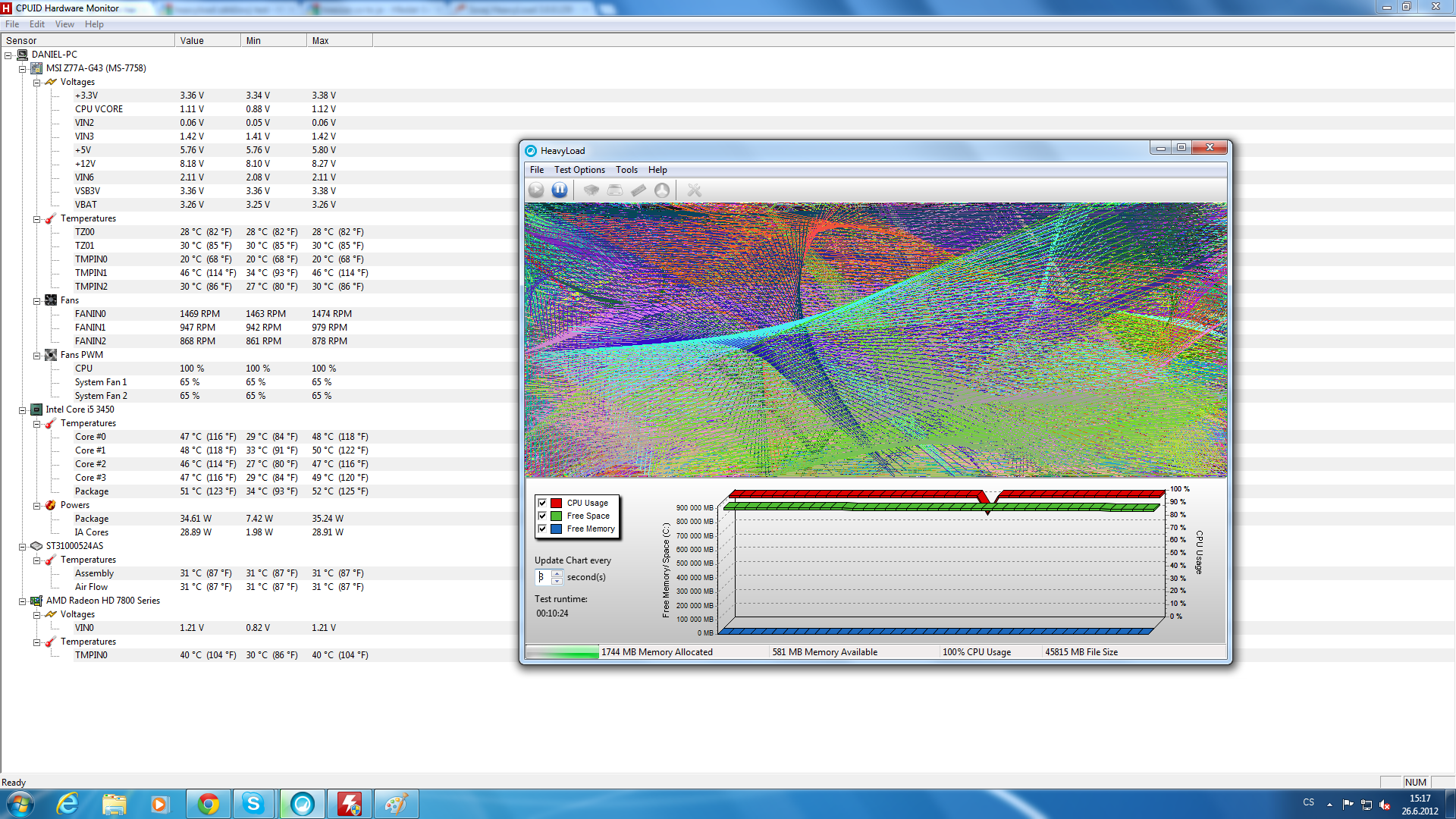Image resolution: width=1456 pixels, height=819 pixels.
Task: Open Hardware Monitor Edit menu
Action: point(37,24)
